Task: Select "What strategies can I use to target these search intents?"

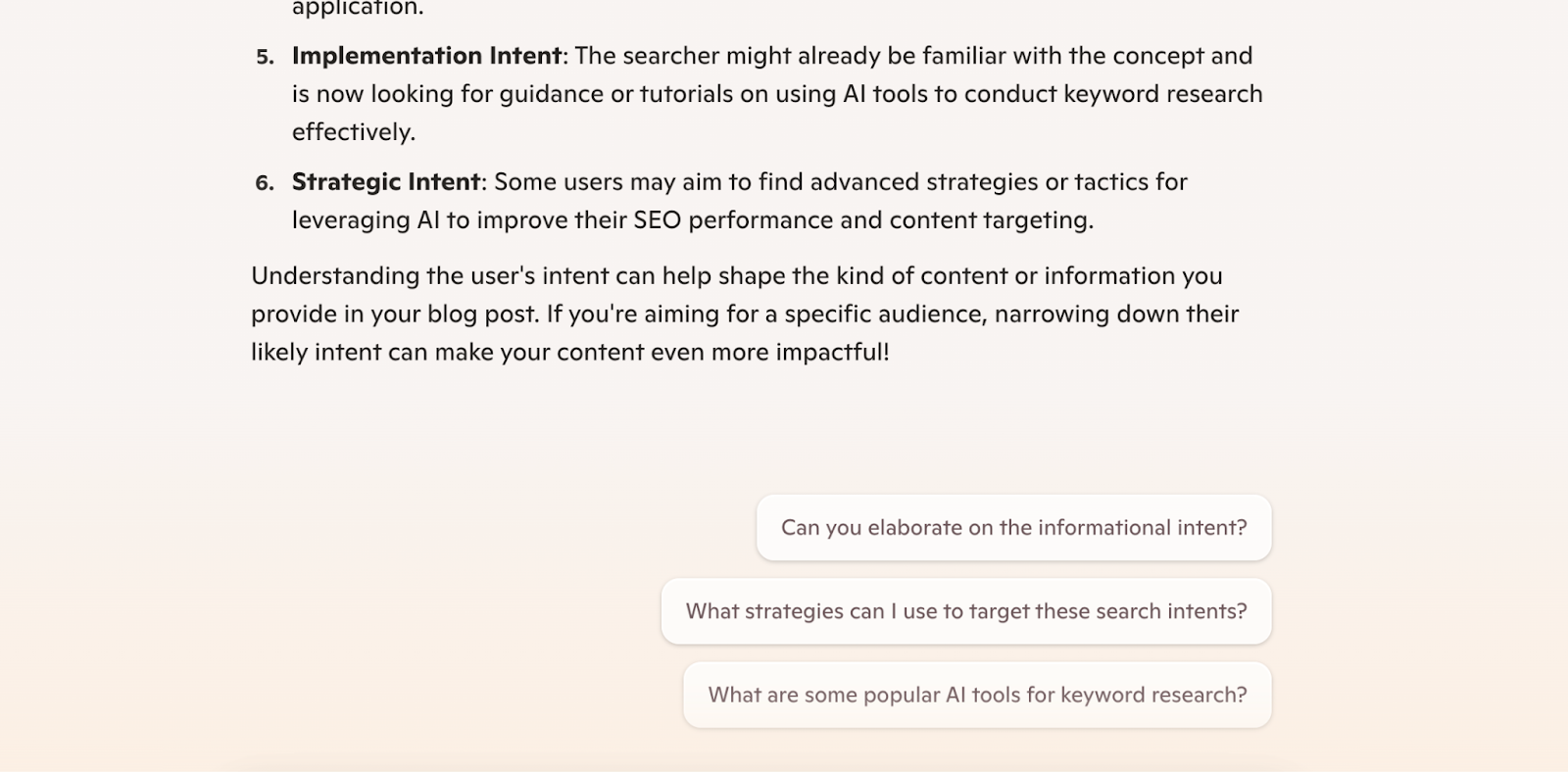Action: (x=966, y=610)
